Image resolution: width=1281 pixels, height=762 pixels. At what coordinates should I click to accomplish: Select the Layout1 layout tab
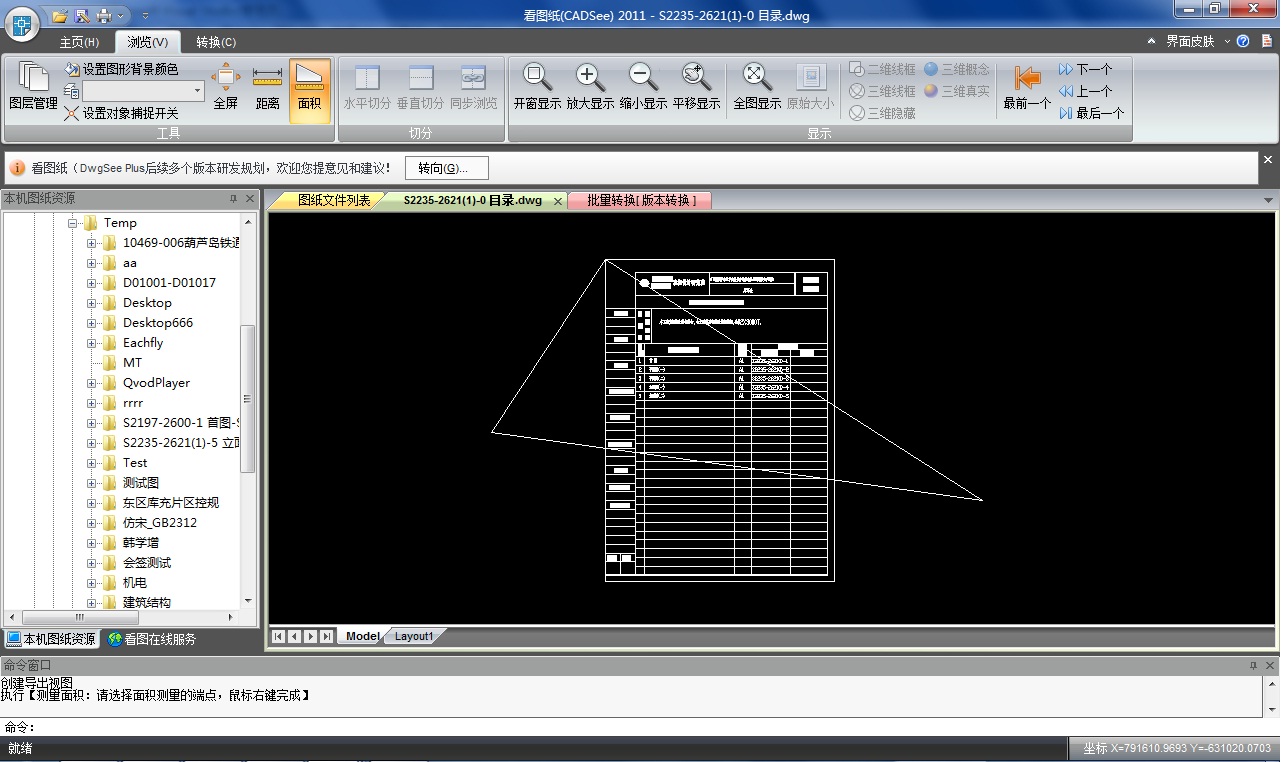414,636
